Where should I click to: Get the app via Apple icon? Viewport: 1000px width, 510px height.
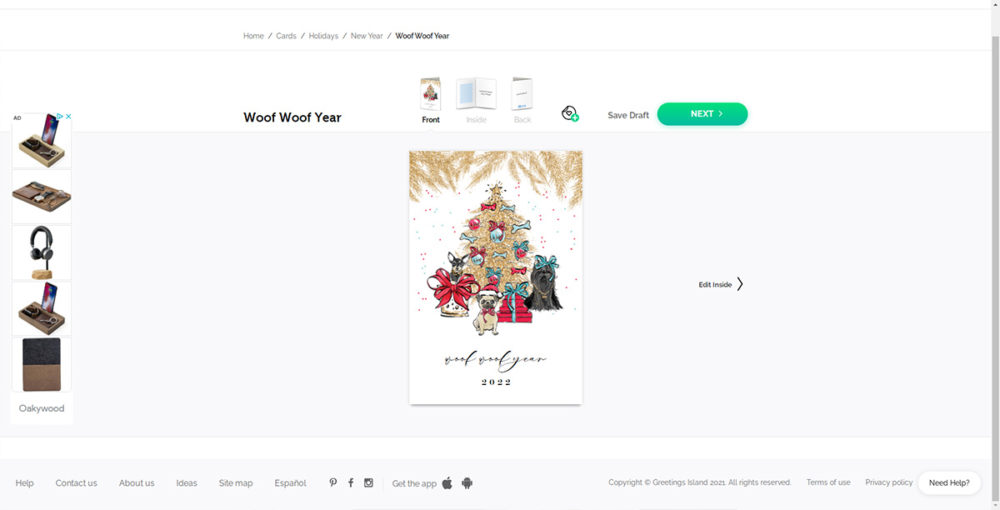(447, 483)
